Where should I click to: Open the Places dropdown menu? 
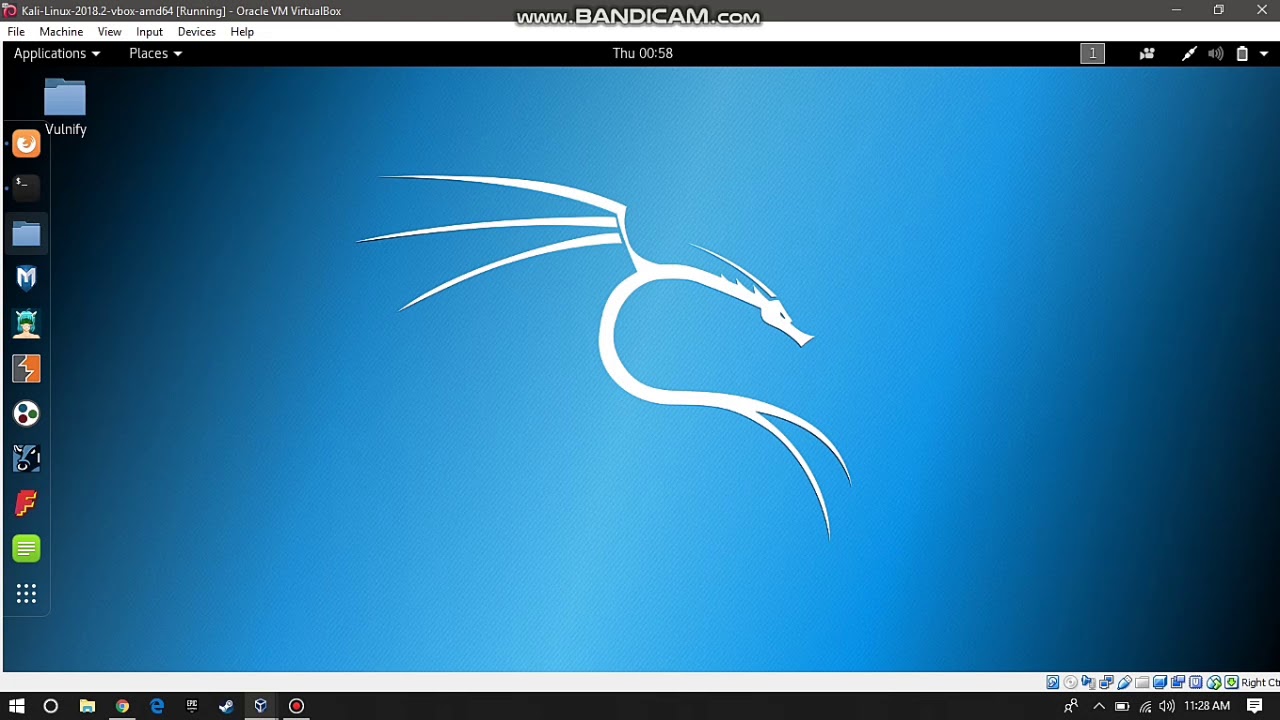[x=155, y=53]
